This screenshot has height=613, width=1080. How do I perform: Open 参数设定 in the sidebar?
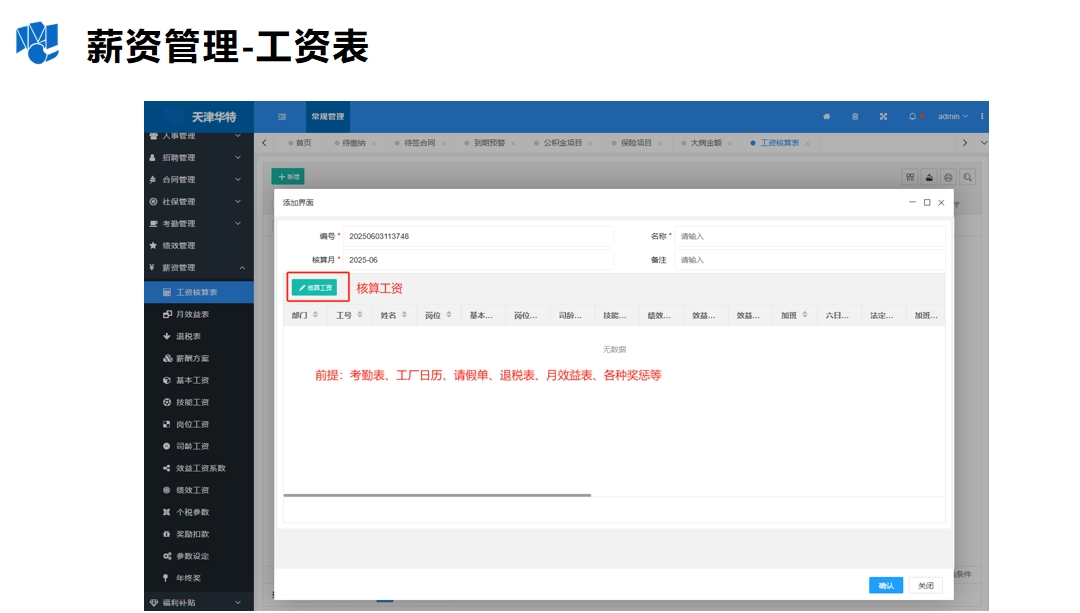click(199, 557)
